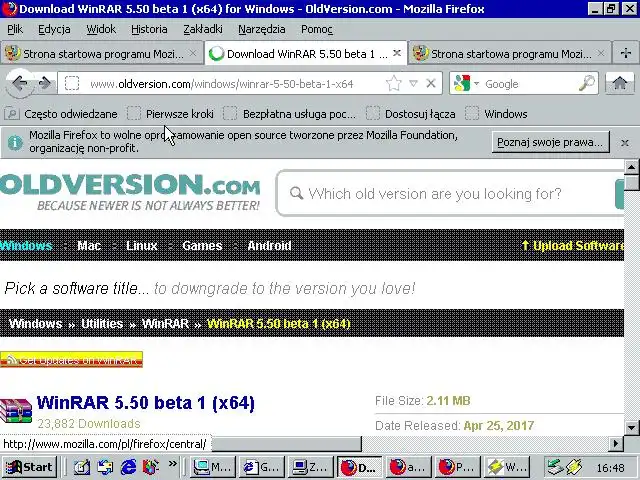Click the WinRAR books icon
The image size is (640, 480).
pyautogui.click(x=16, y=410)
